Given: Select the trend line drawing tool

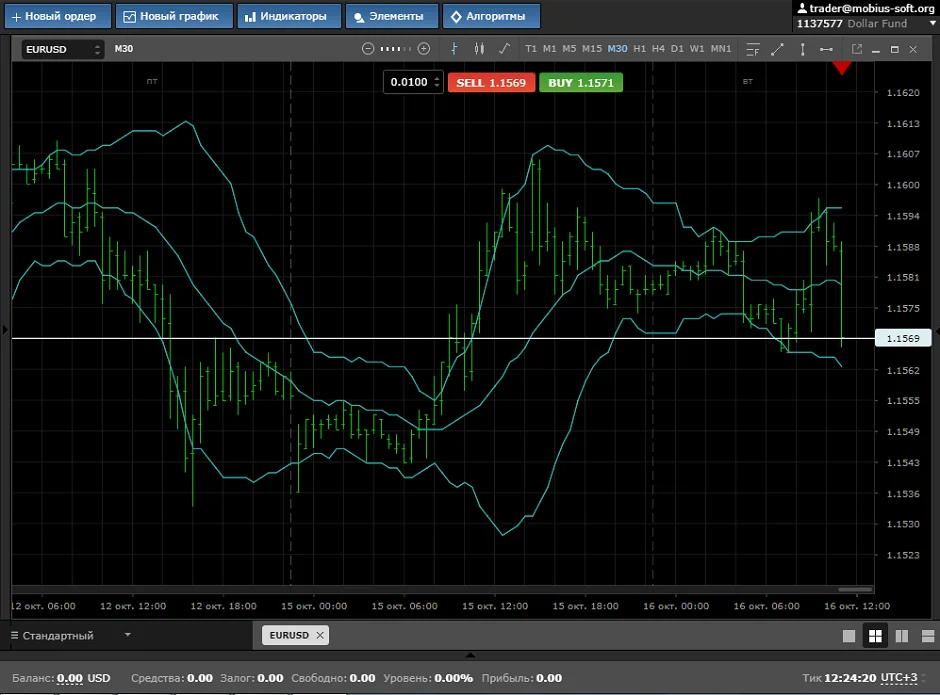Looking at the screenshot, I should pos(778,50).
